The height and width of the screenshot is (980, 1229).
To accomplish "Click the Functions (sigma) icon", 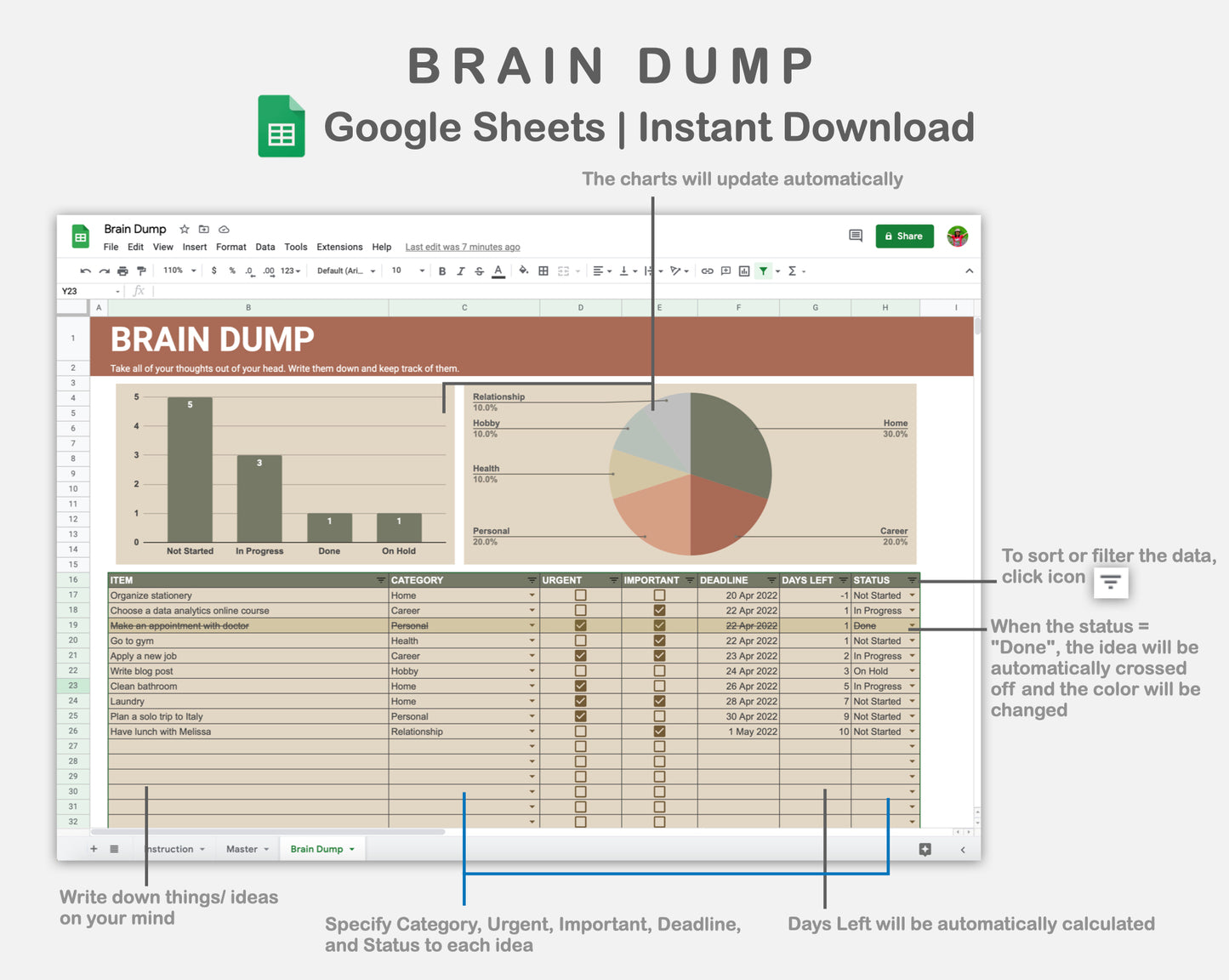I will coord(791,271).
